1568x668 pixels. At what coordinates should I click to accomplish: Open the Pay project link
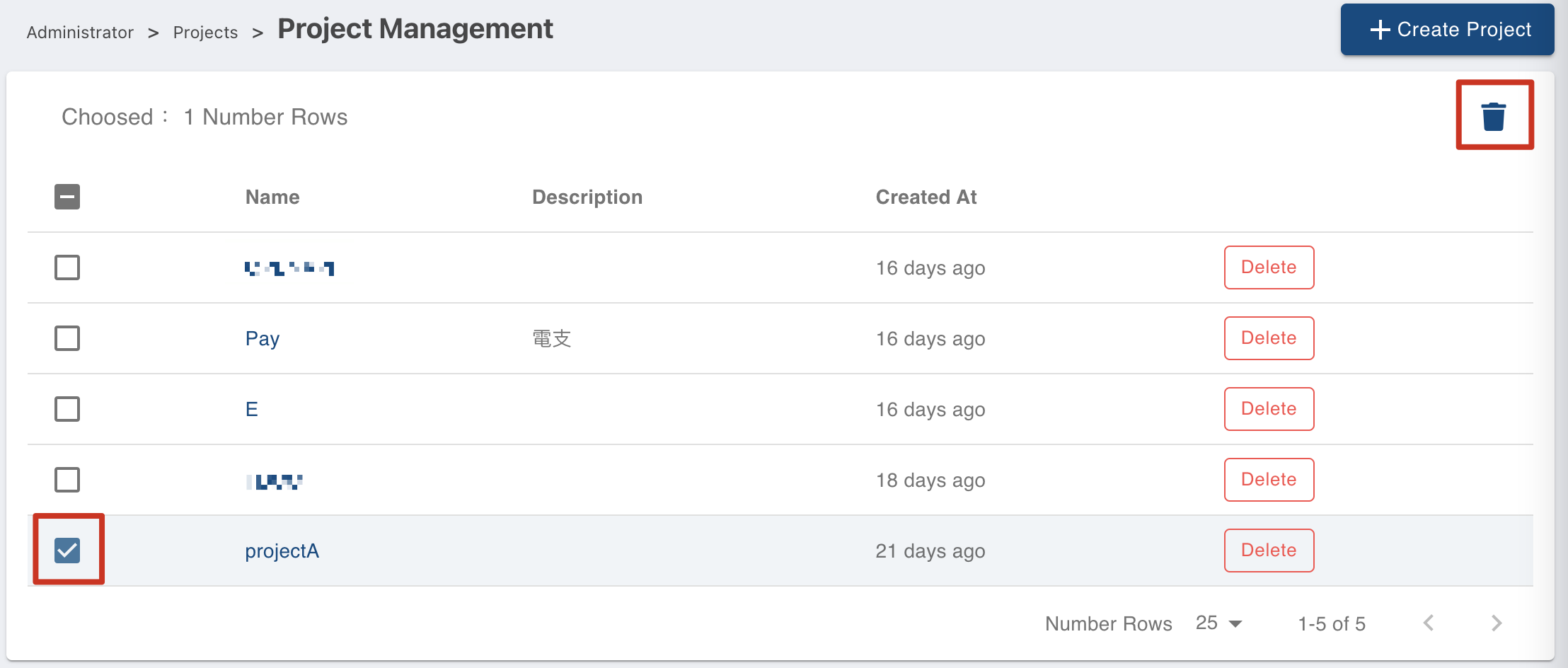[263, 339]
